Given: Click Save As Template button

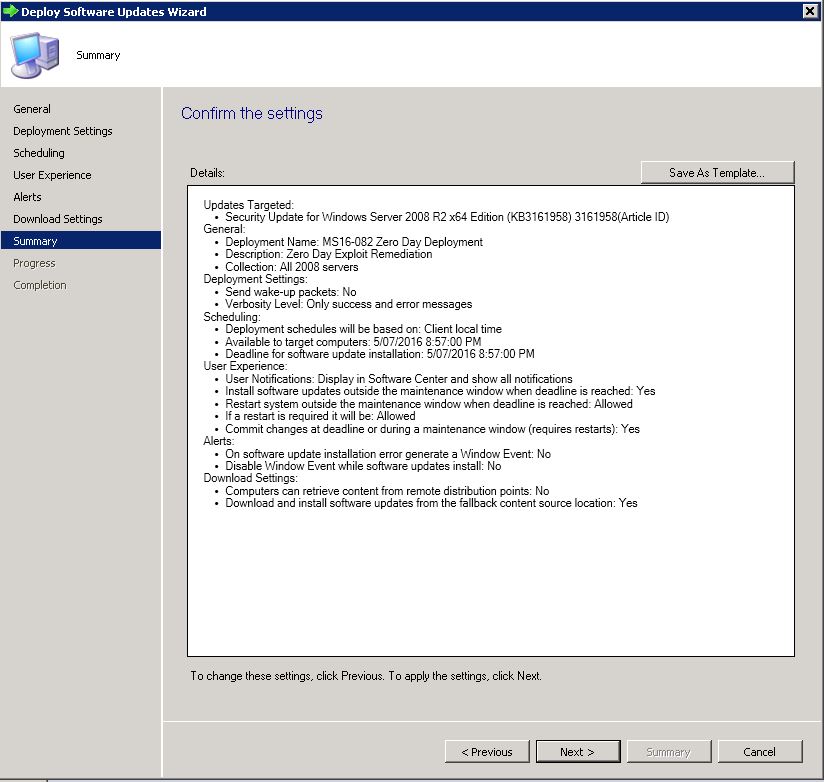Looking at the screenshot, I should point(717,173).
